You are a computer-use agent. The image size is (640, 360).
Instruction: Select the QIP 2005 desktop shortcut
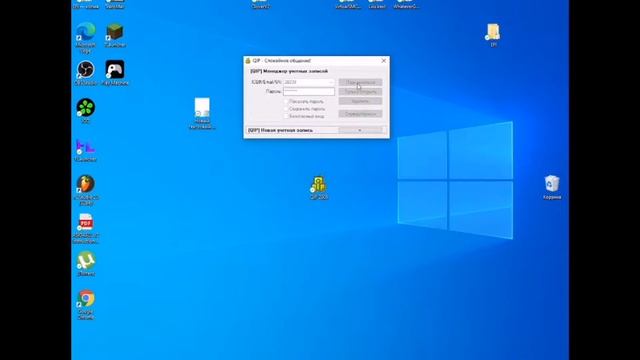click(318, 184)
